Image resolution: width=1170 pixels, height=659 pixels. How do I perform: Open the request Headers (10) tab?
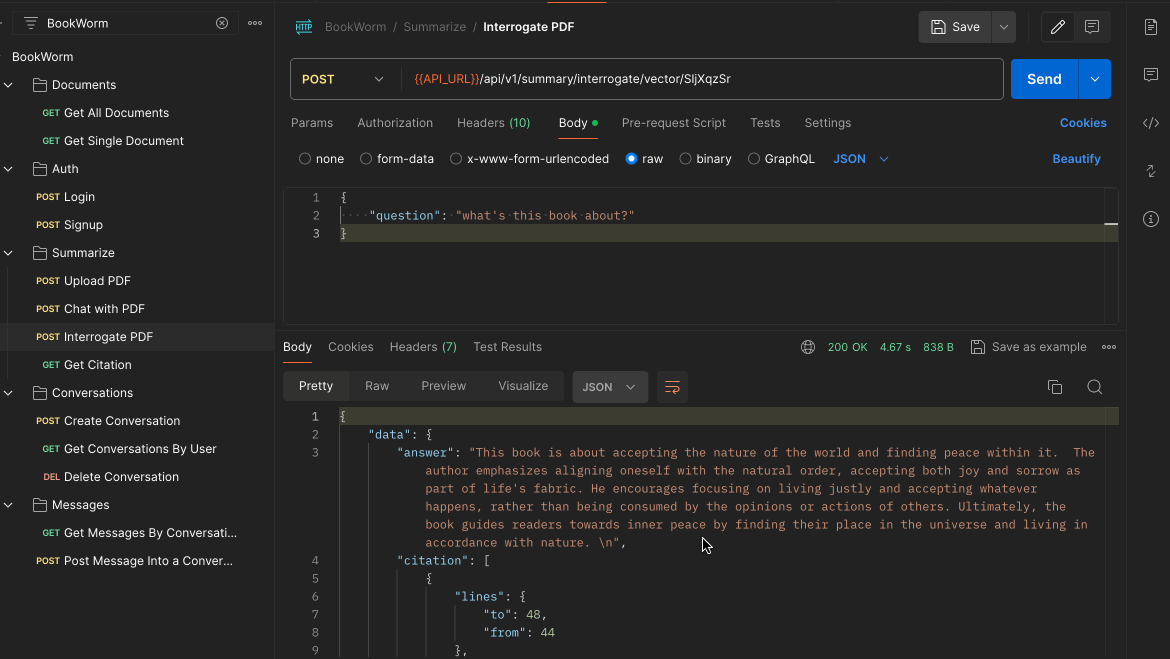[493, 123]
